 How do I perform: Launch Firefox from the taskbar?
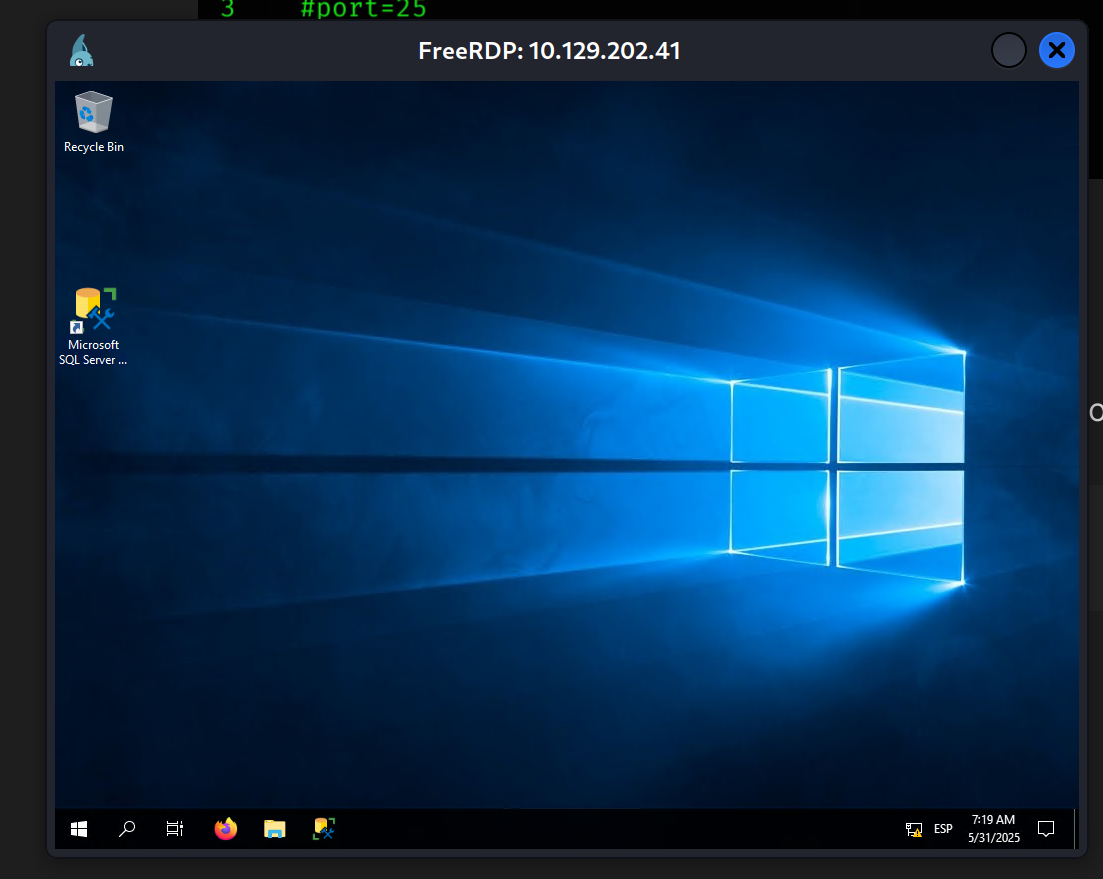coord(226,829)
